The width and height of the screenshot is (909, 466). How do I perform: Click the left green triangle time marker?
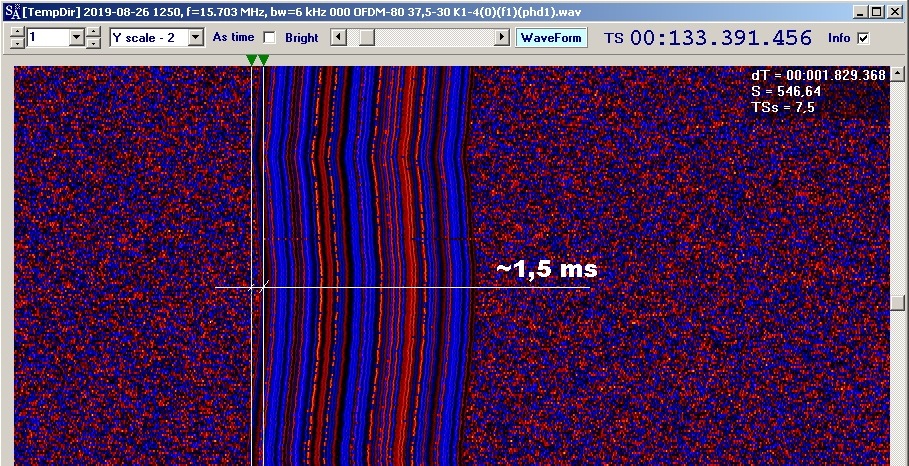coord(252,60)
